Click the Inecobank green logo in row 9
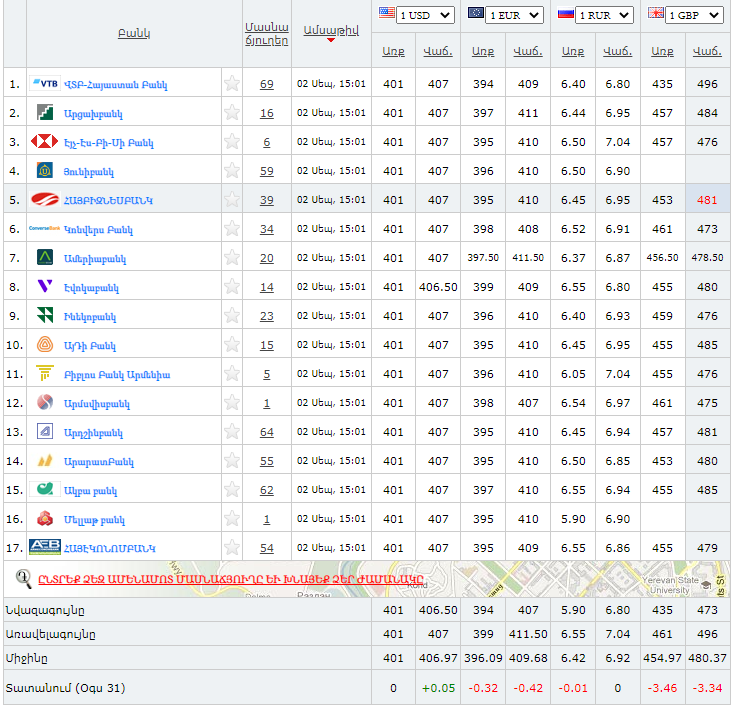732x705 pixels. 45,315
